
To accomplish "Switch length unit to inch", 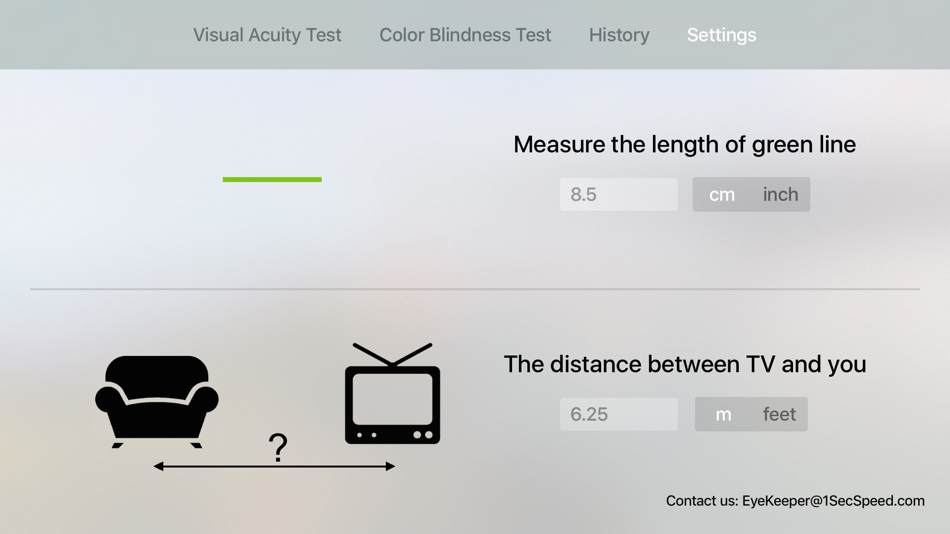I will 780,195.
